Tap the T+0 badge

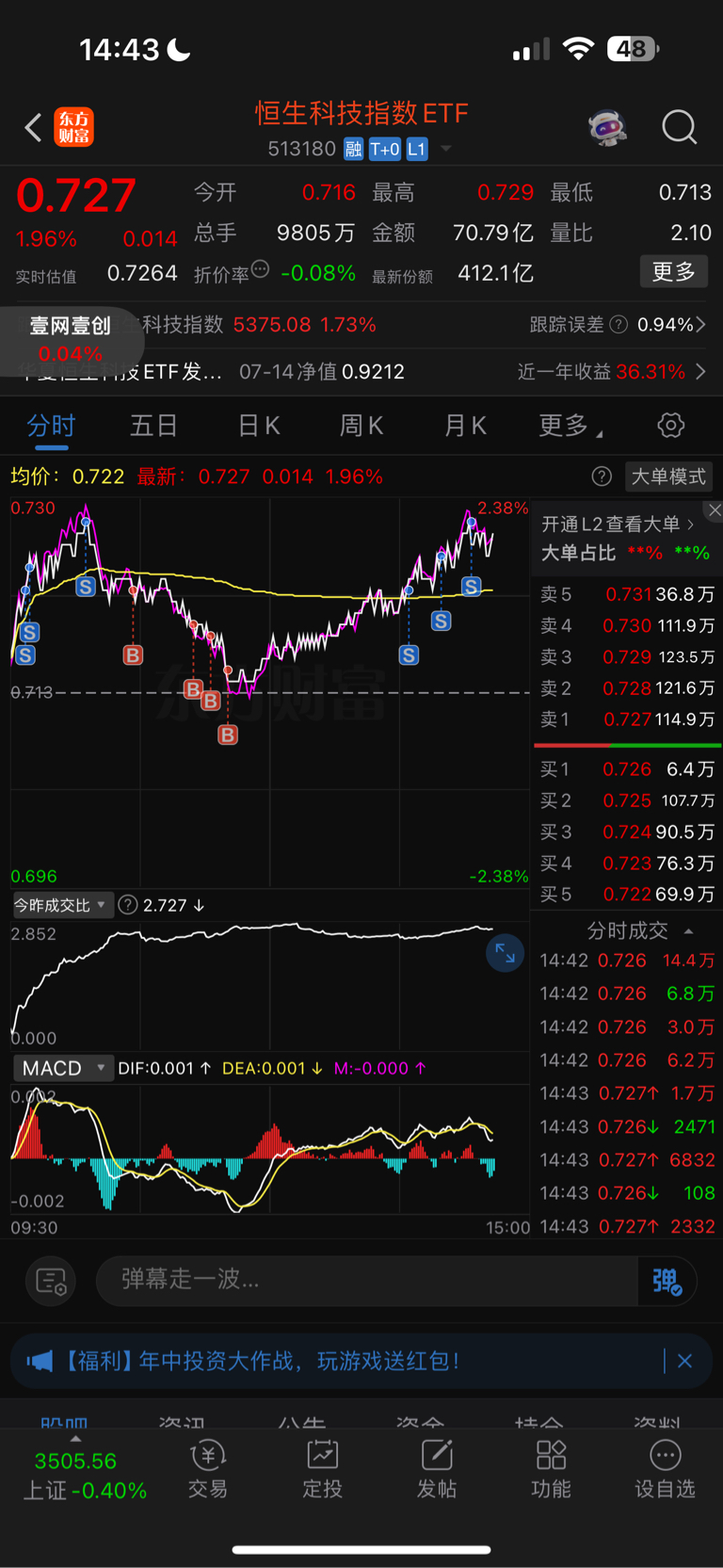tap(384, 149)
